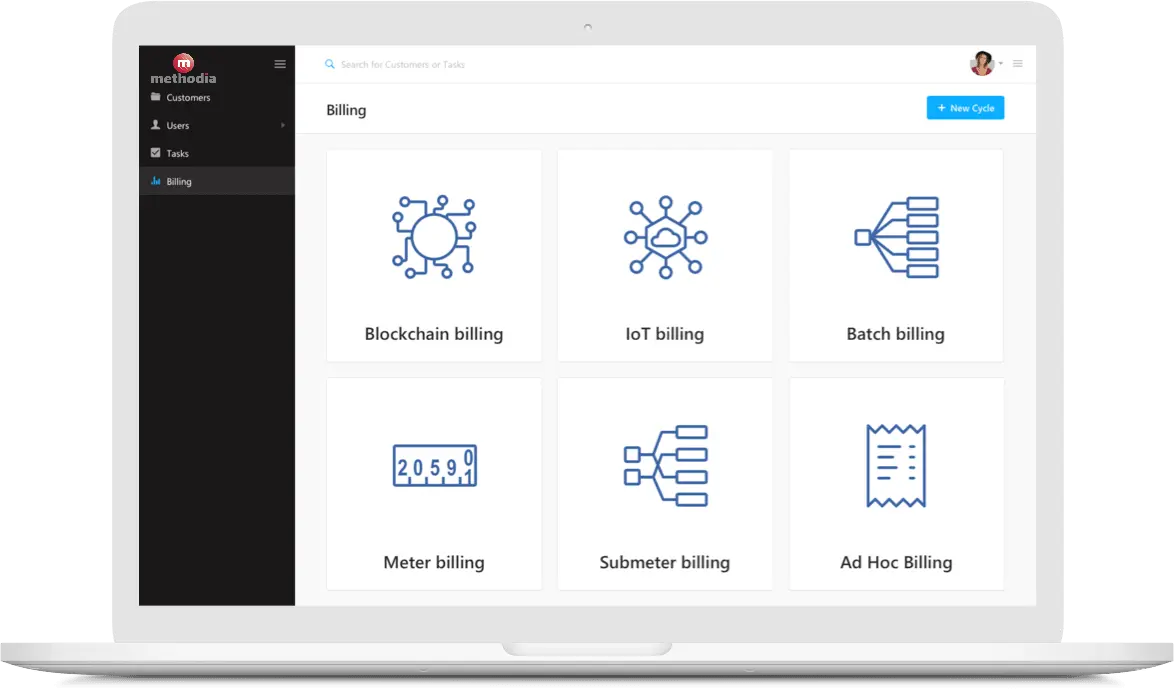The height and width of the screenshot is (690, 1174).
Task: Click the Ad Hoc Billing receipt icon
Action: 896,465
